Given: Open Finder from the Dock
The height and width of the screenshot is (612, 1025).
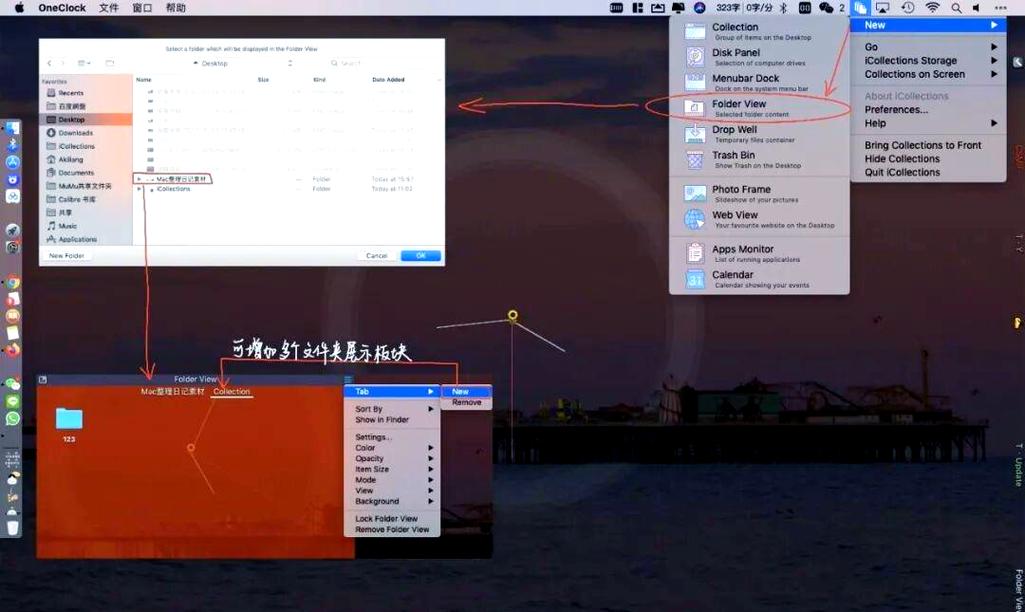Looking at the screenshot, I should (x=12, y=128).
